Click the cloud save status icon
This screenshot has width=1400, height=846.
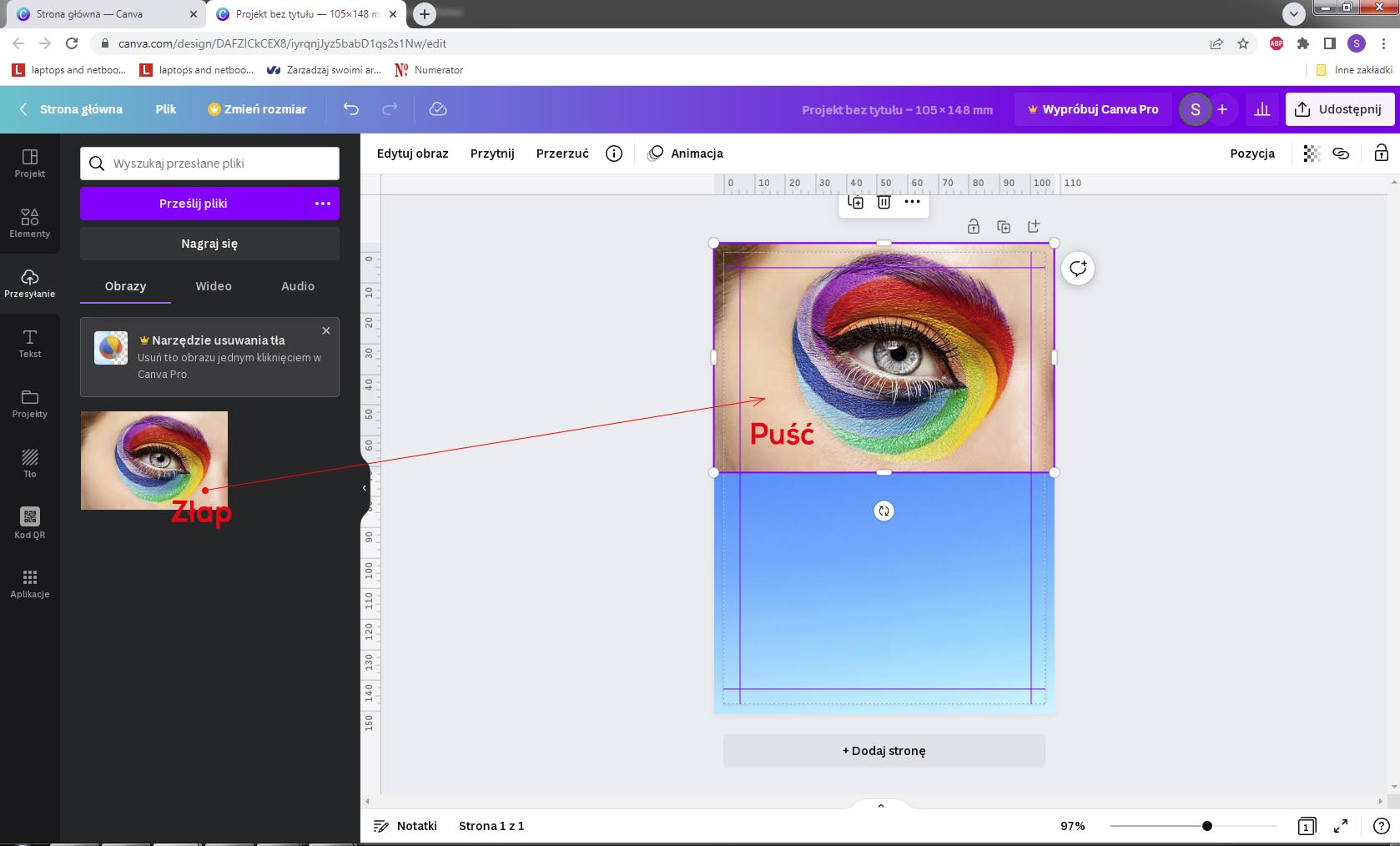point(438,109)
